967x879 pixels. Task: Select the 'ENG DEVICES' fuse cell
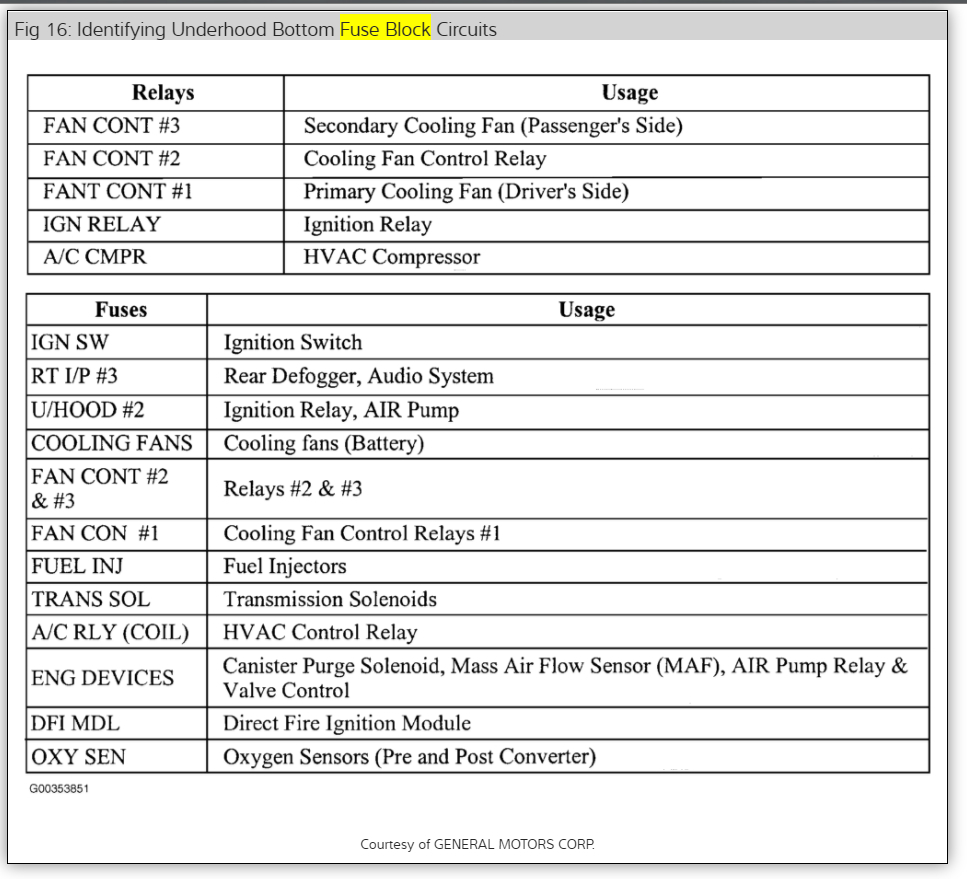117,678
